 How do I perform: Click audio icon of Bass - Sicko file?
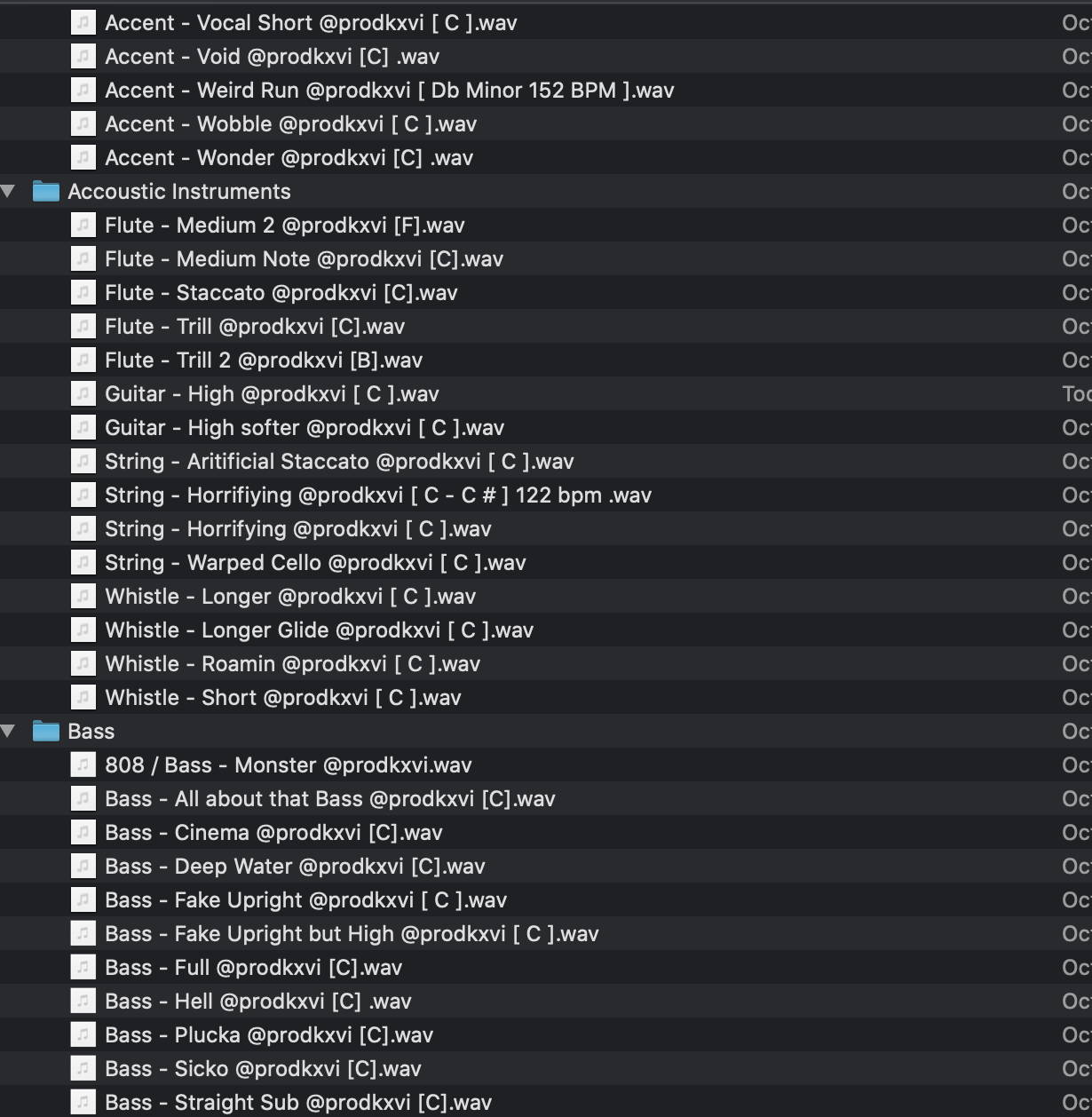click(83, 1068)
